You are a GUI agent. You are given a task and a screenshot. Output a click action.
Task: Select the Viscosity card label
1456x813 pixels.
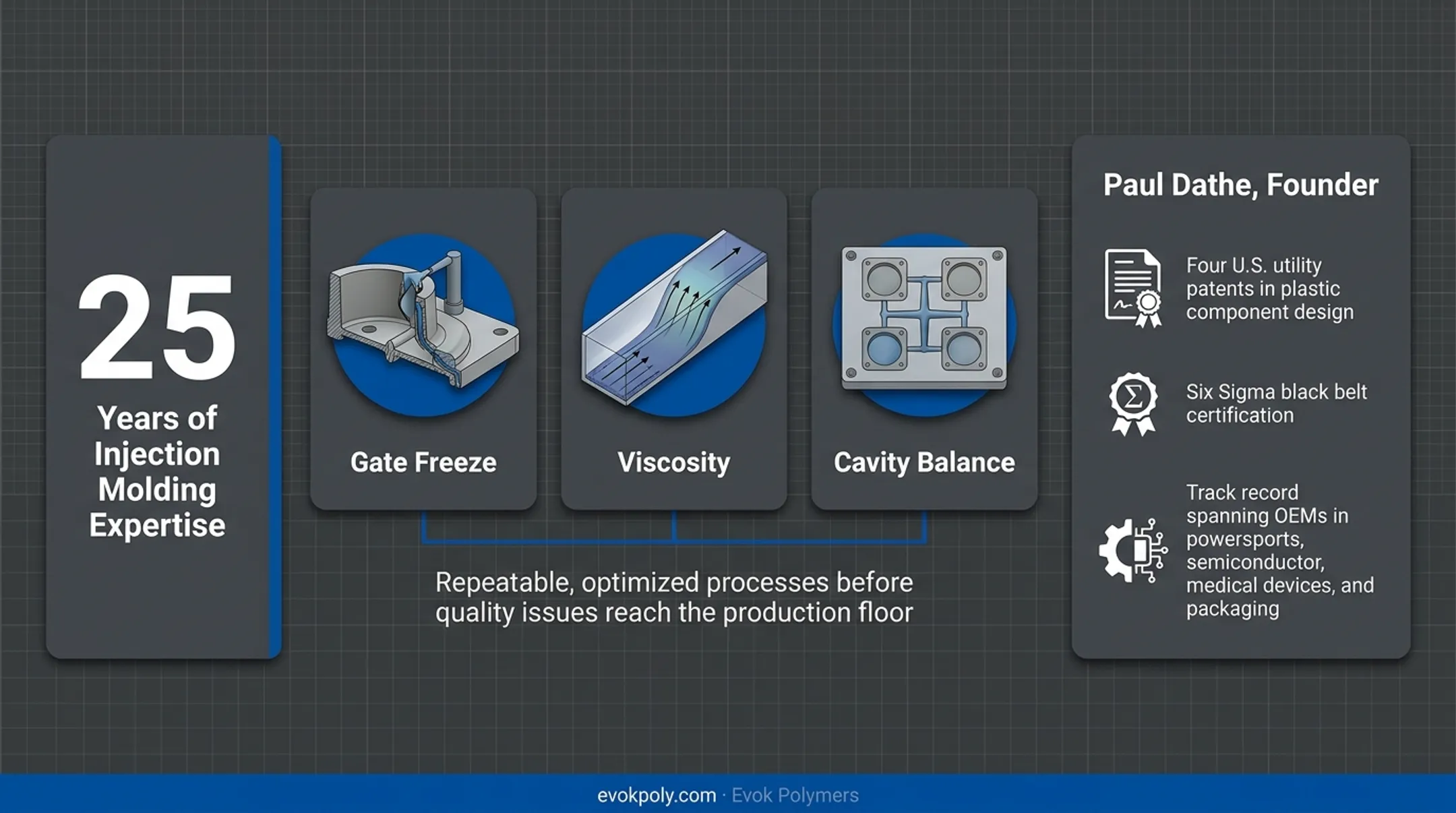674,463
